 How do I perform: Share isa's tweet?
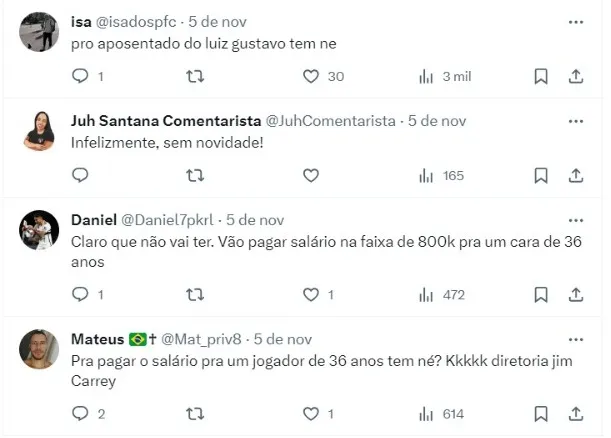point(576,76)
